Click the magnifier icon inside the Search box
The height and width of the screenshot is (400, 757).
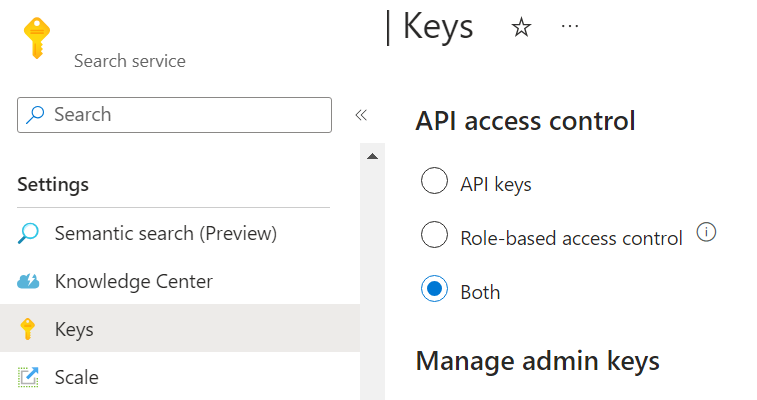[36, 115]
